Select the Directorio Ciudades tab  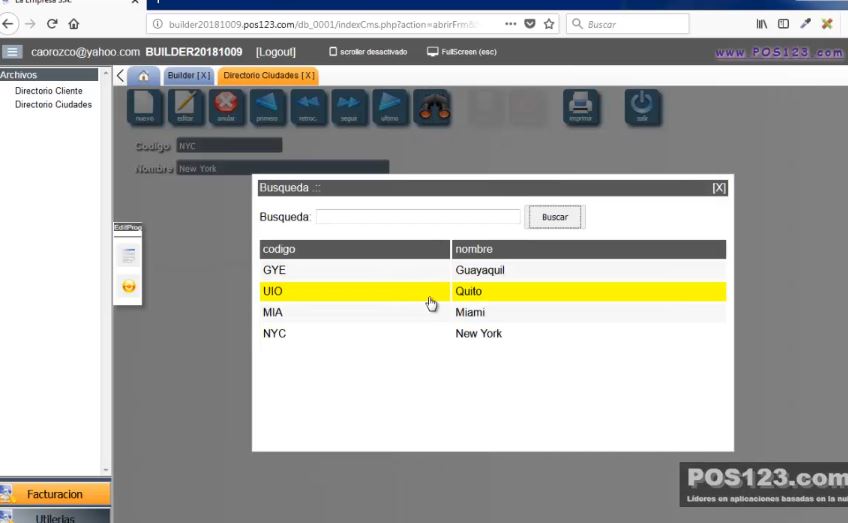coord(268,76)
